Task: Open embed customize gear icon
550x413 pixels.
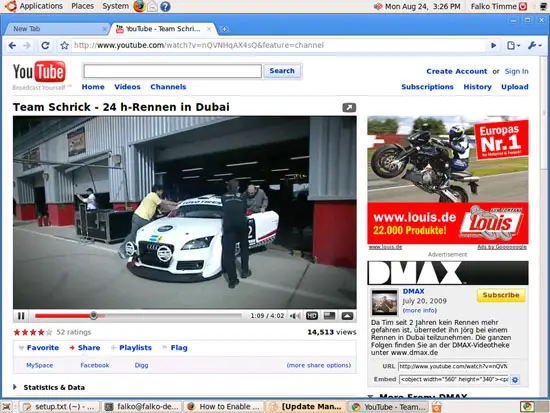Action: point(515,380)
